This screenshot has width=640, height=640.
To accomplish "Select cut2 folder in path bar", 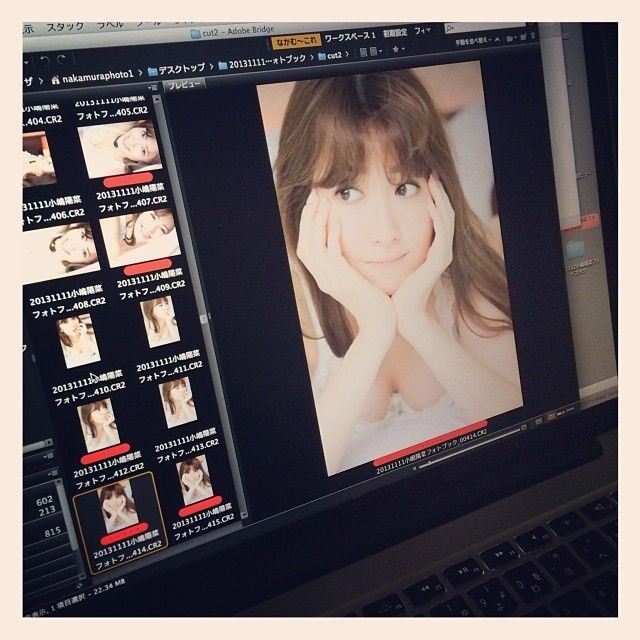I will (x=330, y=56).
